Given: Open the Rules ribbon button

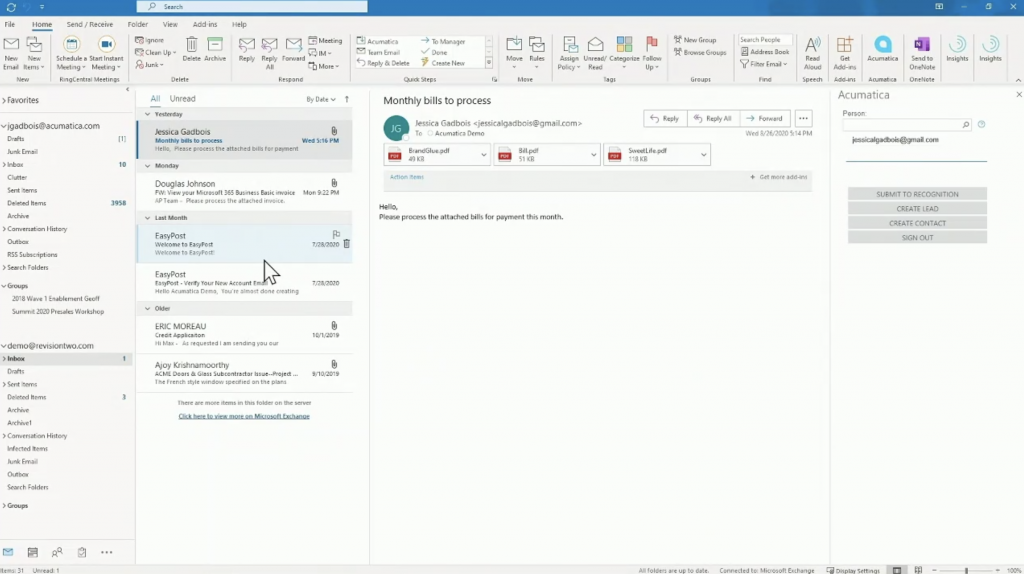Looking at the screenshot, I should click(537, 53).
